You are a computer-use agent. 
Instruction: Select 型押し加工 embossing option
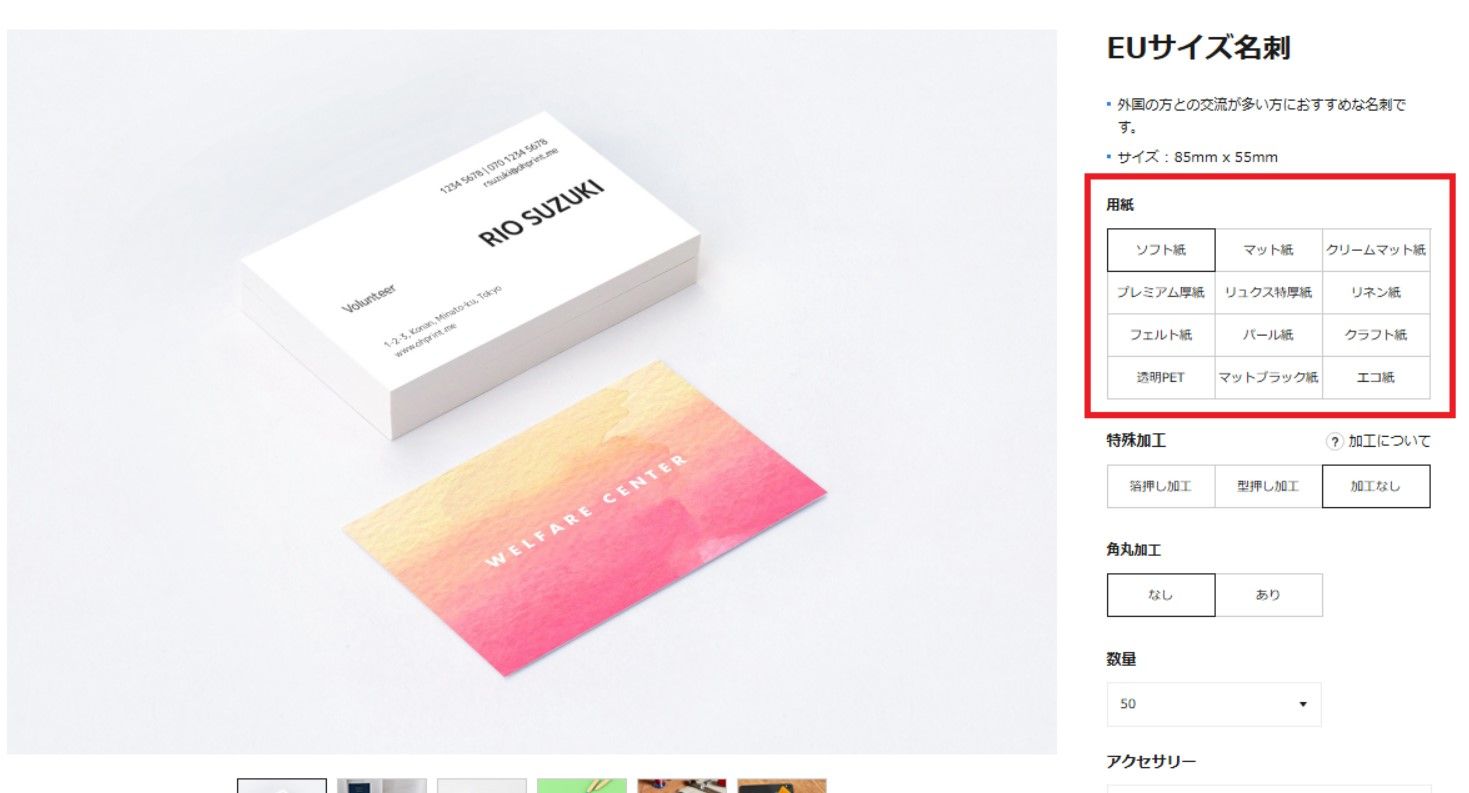coord(1268,487)
